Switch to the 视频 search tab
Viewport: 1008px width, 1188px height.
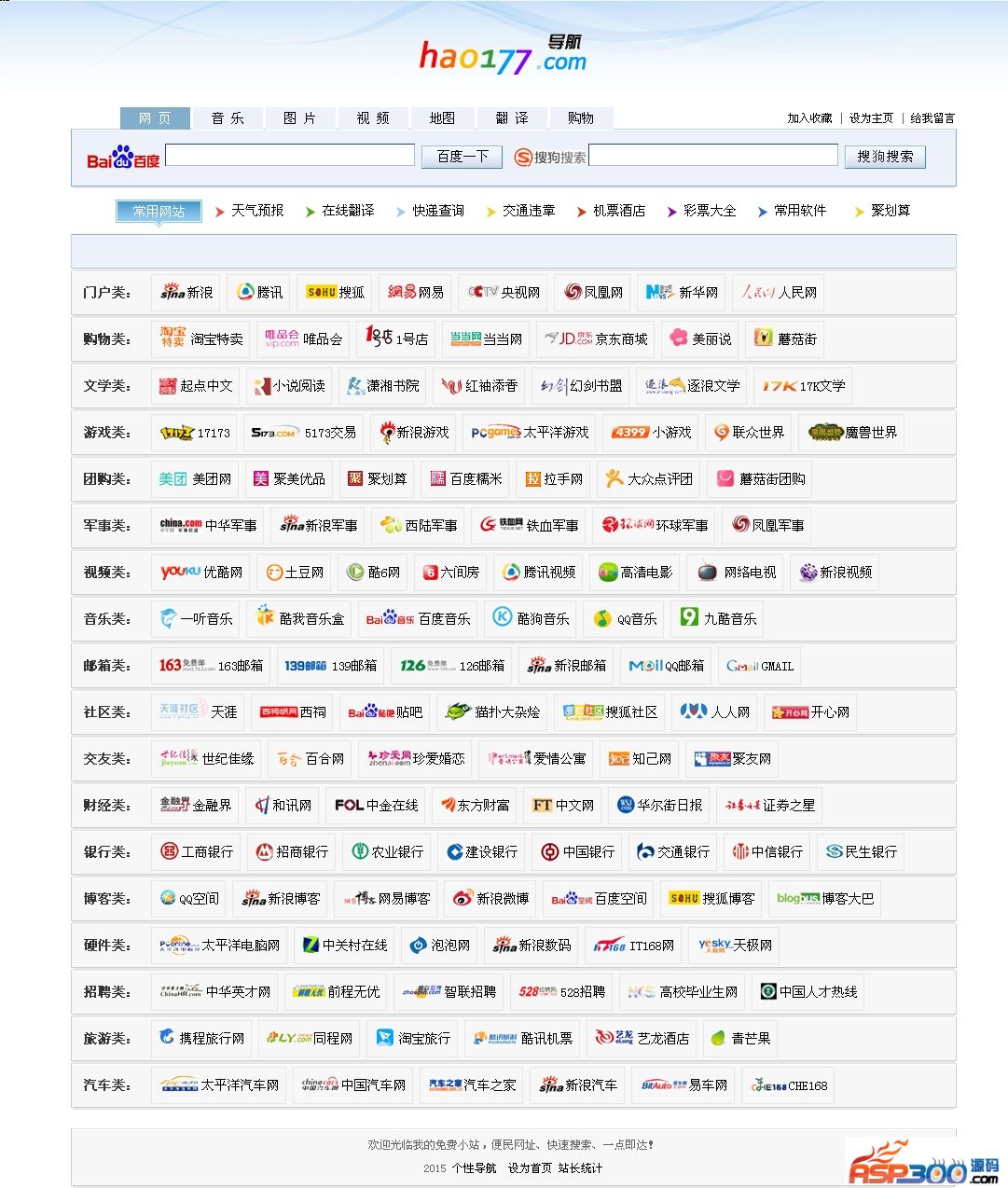pos(373,117)
